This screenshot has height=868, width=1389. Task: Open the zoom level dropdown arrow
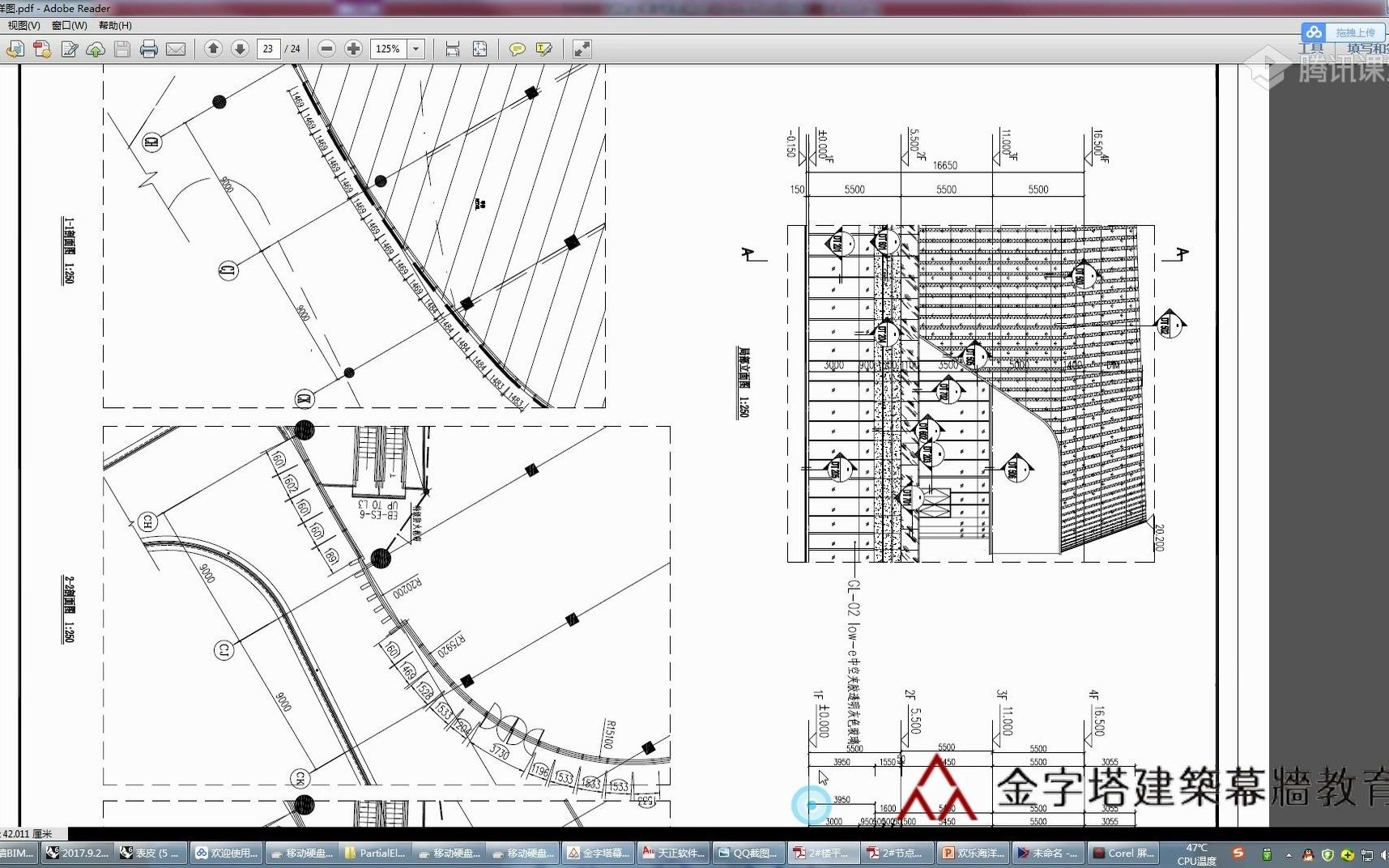[x=416, y=49]
